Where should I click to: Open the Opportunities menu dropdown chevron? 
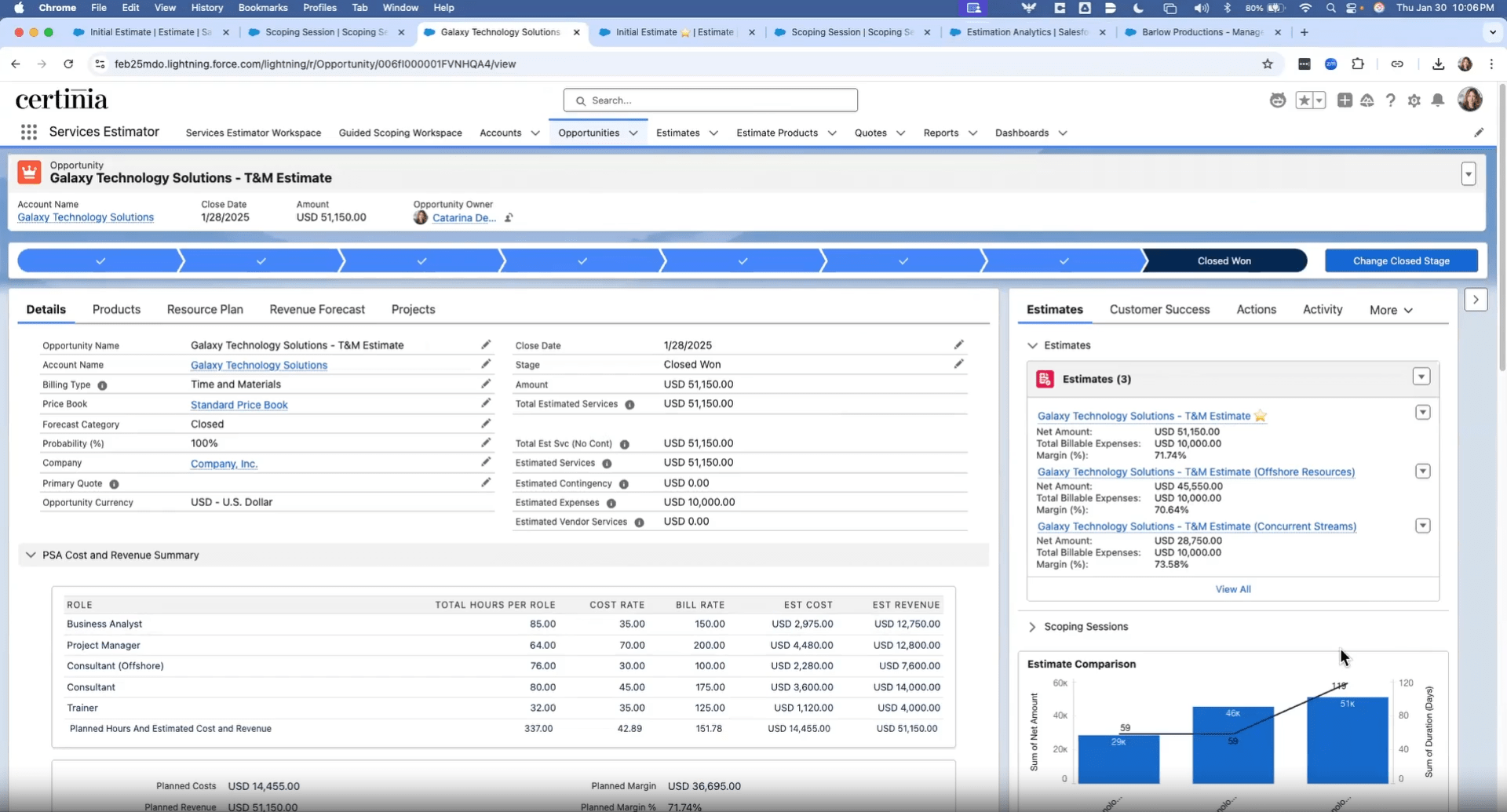[x=635, y=133]
